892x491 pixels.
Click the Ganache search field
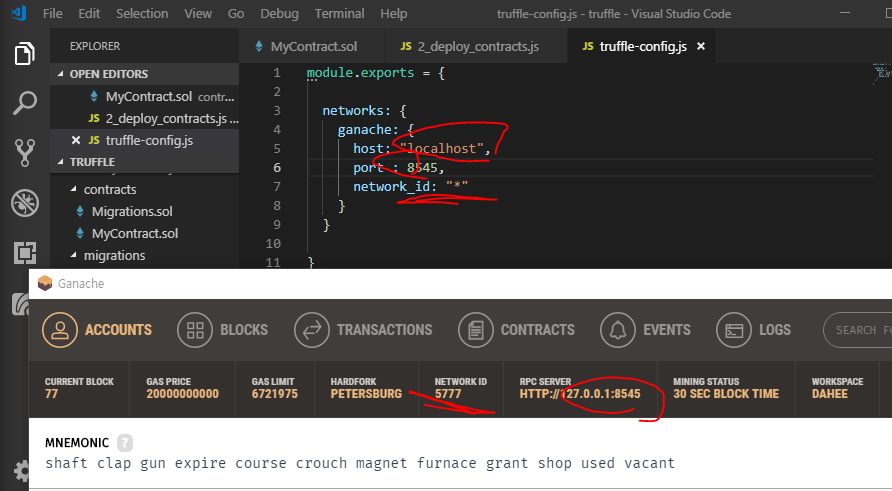point(857,330)
